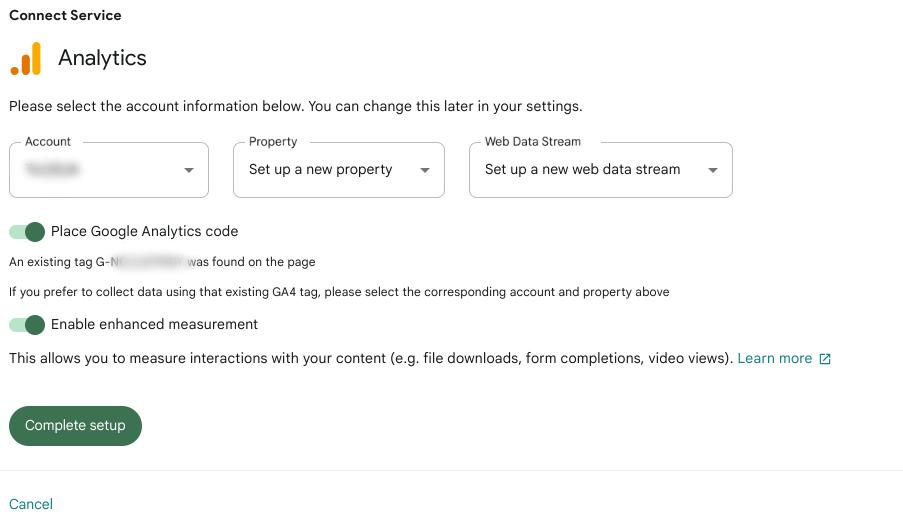Click the Connect Service heading

65,16
